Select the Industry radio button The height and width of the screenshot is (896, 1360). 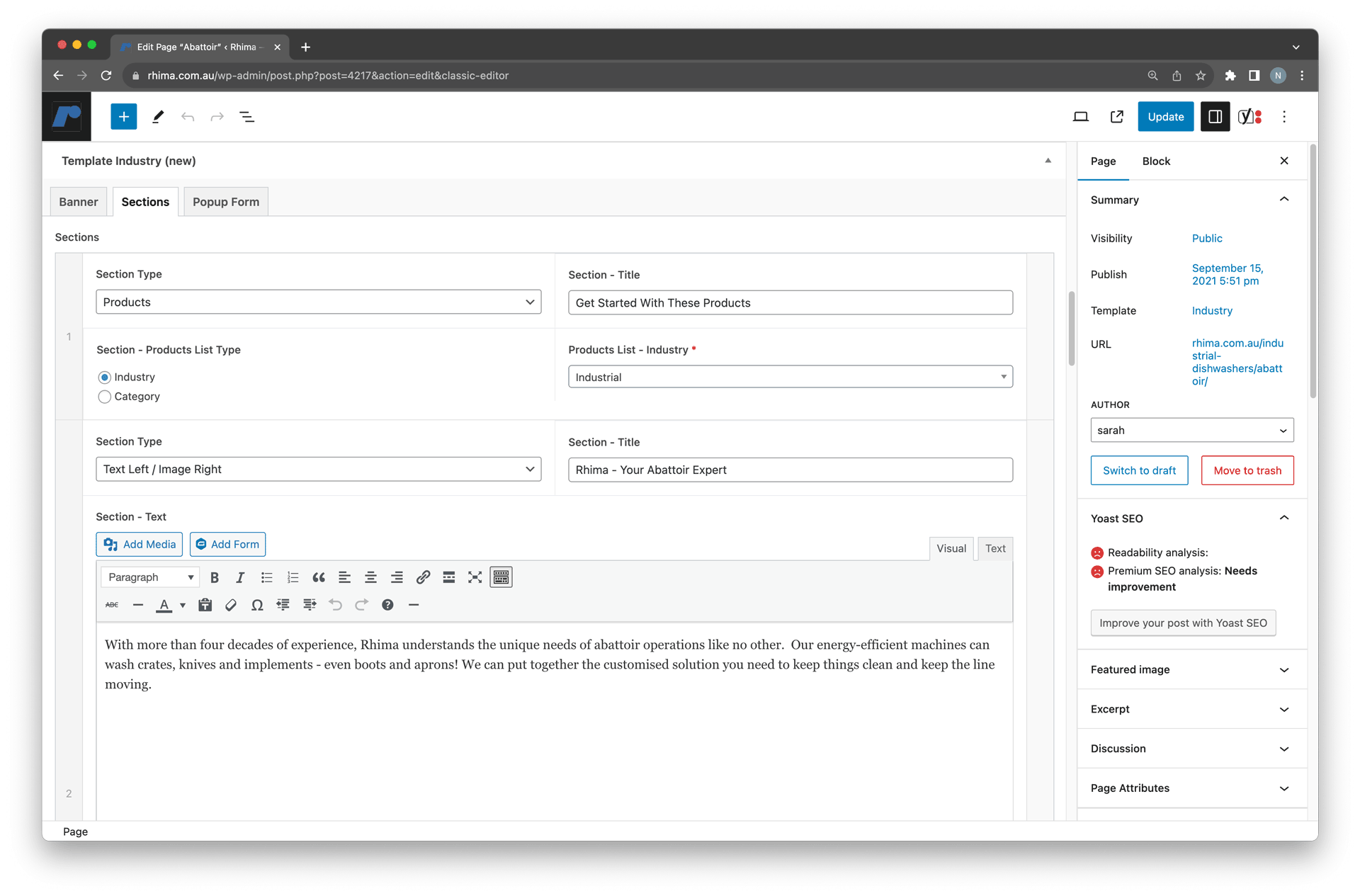tap(105, 377)
